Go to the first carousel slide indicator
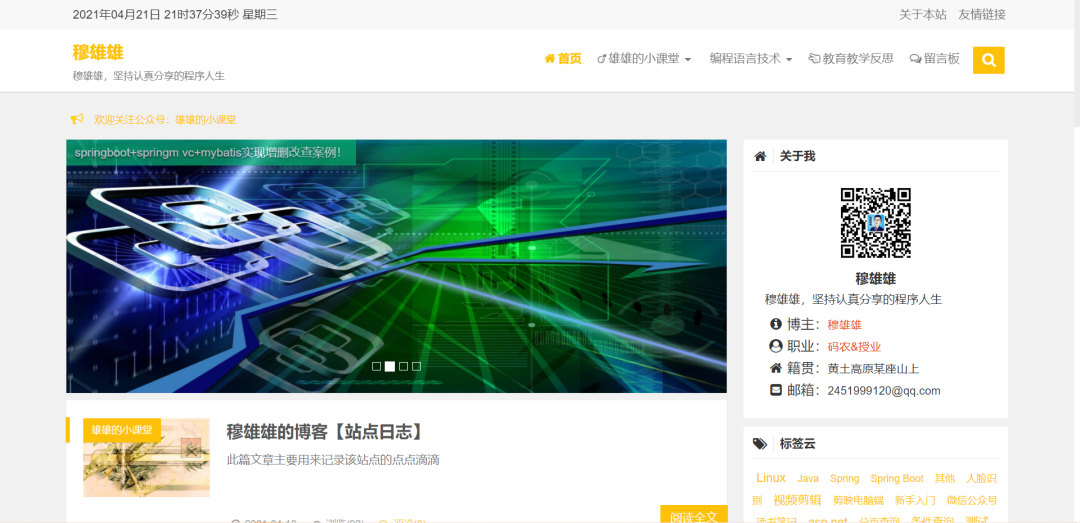The image size is (1080, 523). [x=377, y=367]
